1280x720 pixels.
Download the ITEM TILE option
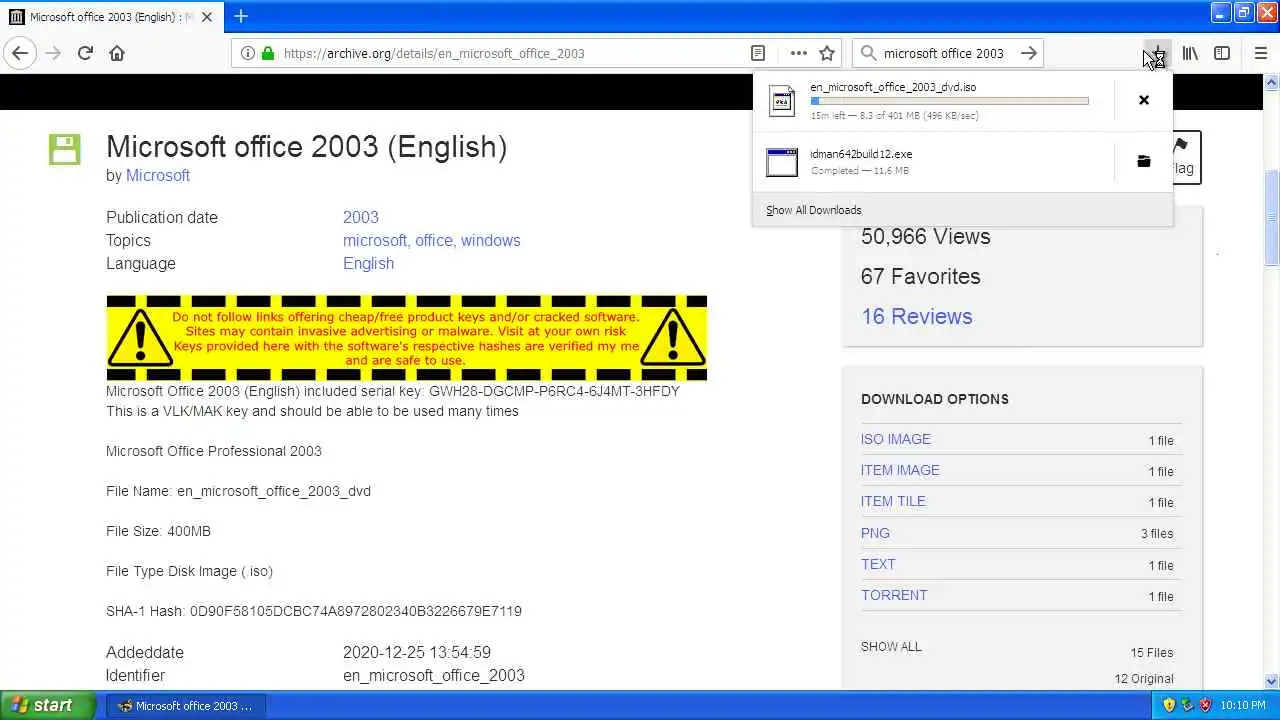(x=893, y=501)
